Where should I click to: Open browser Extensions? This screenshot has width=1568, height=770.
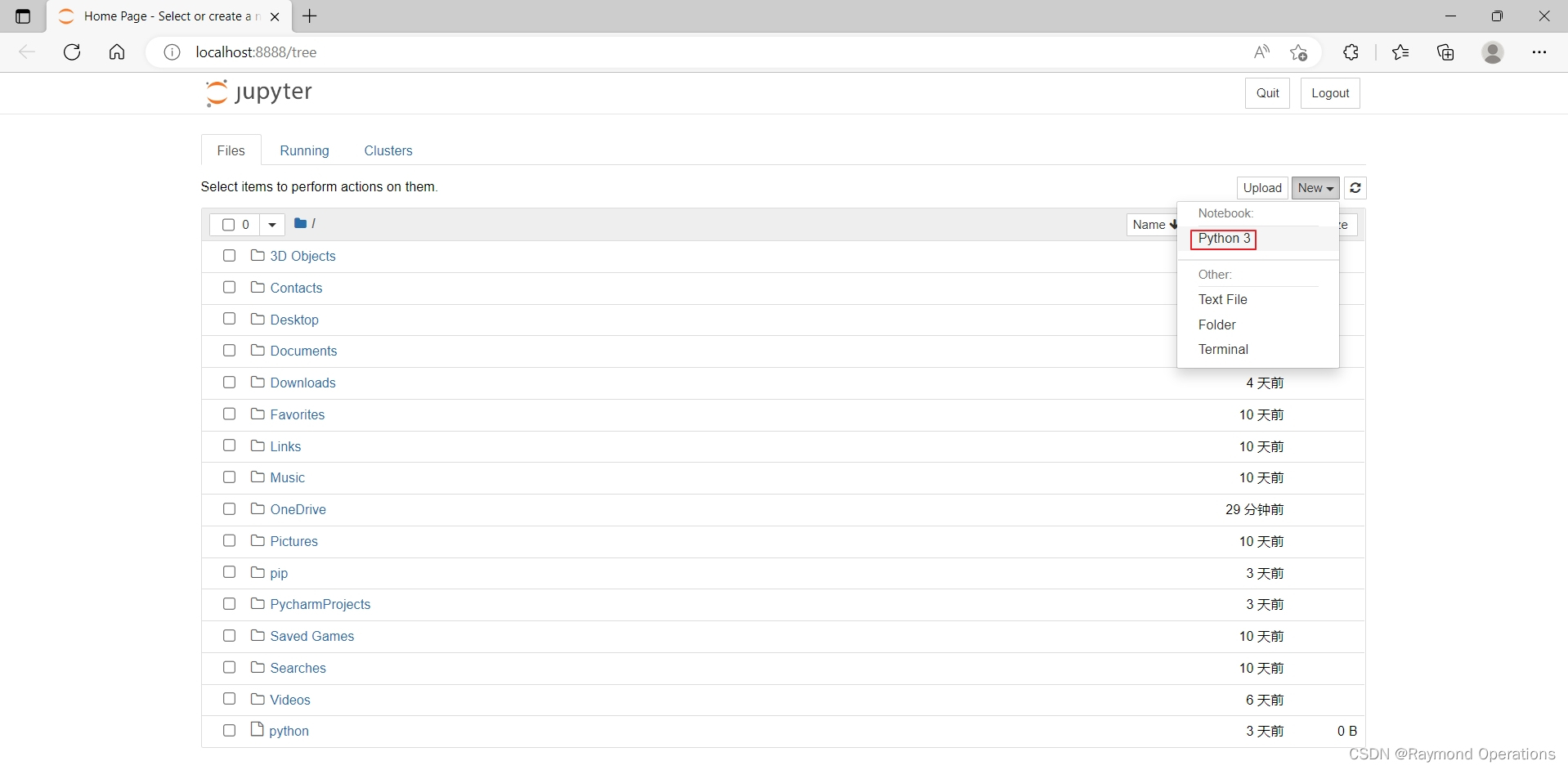coord(1351,52)
